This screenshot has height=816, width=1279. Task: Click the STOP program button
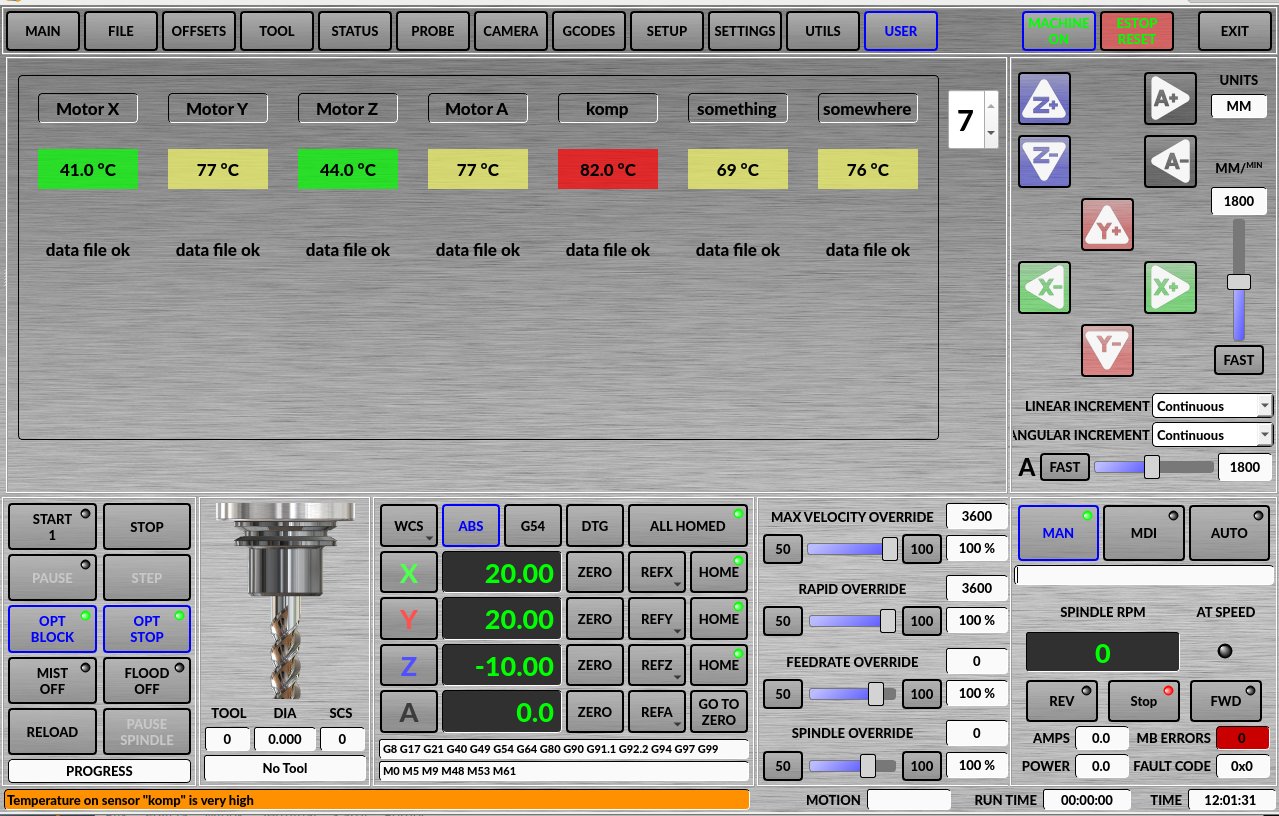(x=147, y=527)
